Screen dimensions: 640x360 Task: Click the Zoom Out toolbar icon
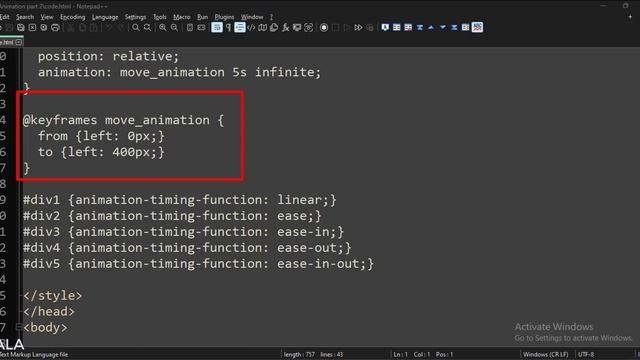click(x=174, y=27)
